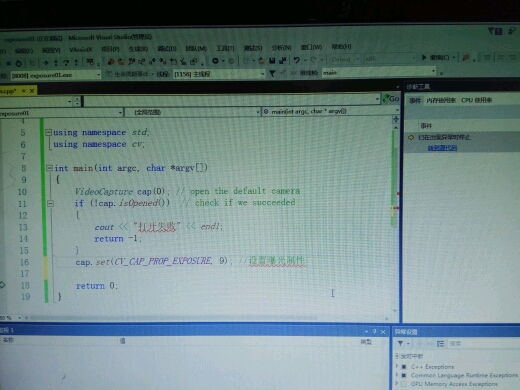The image size is (520, 390).
Task: Click the editor horizontal scrollbar
Action: (207, 318)
